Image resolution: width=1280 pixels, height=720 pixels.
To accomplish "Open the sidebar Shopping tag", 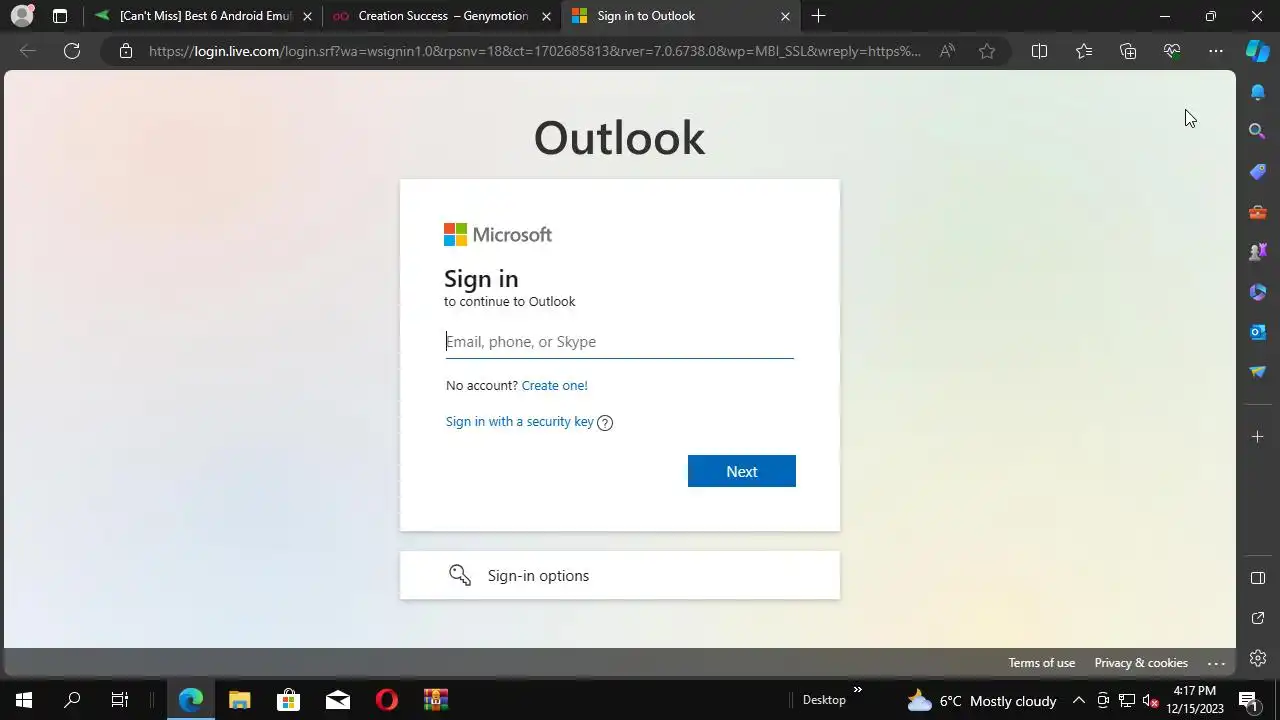I will tap(1258, 172).
